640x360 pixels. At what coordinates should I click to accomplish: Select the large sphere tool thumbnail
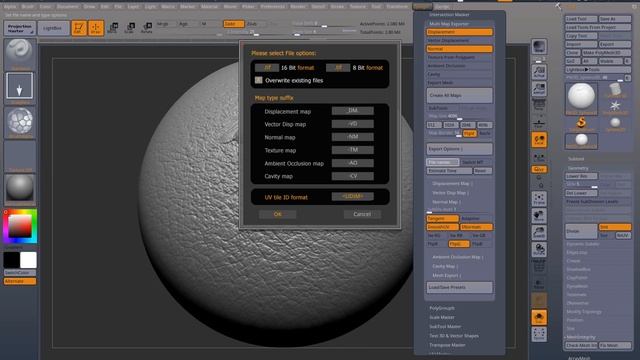[x=581, y=98]
